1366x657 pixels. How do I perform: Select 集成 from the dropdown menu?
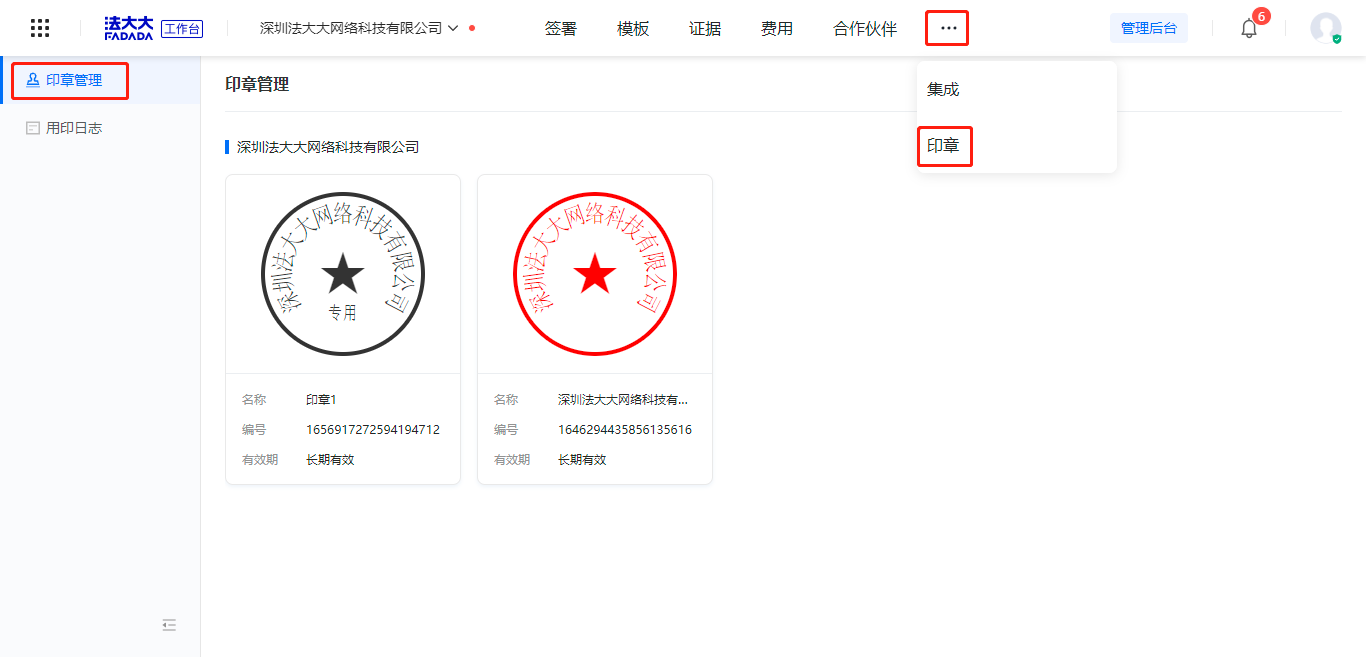pyautogui.click(x=943, y=89)
